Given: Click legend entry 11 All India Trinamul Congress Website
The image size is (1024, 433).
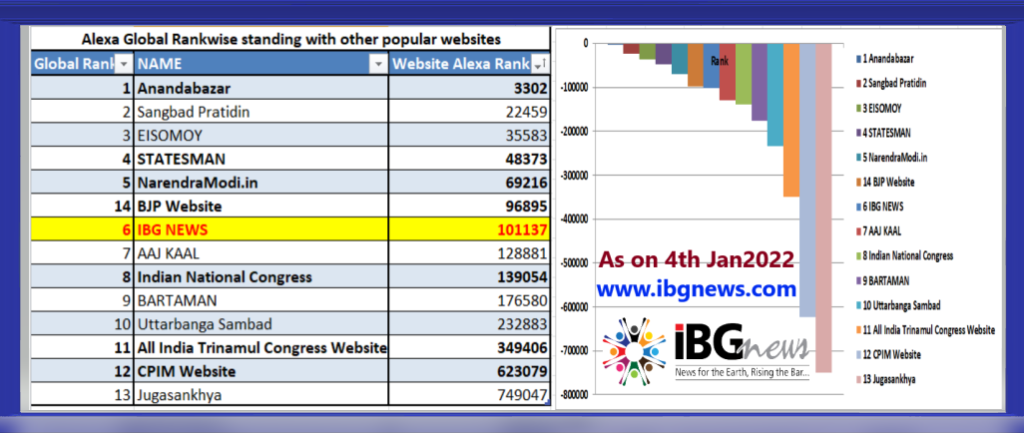Looking at the screenshot, I should tap(925, 330).
